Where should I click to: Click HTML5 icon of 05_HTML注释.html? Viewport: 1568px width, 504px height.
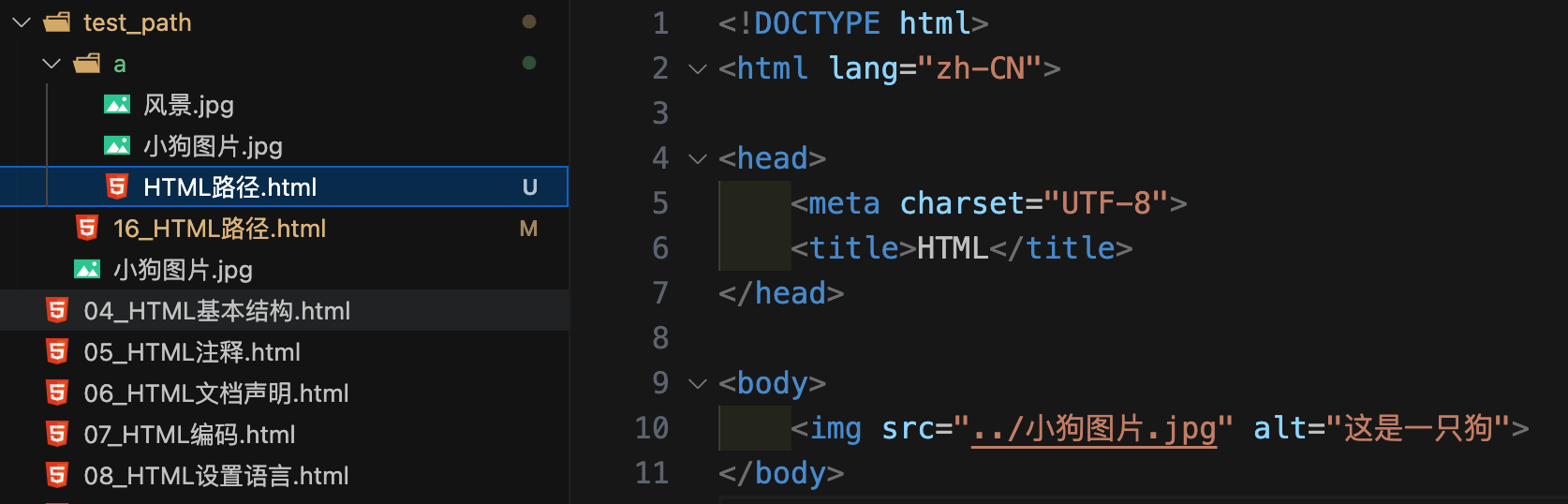[57, 351]
